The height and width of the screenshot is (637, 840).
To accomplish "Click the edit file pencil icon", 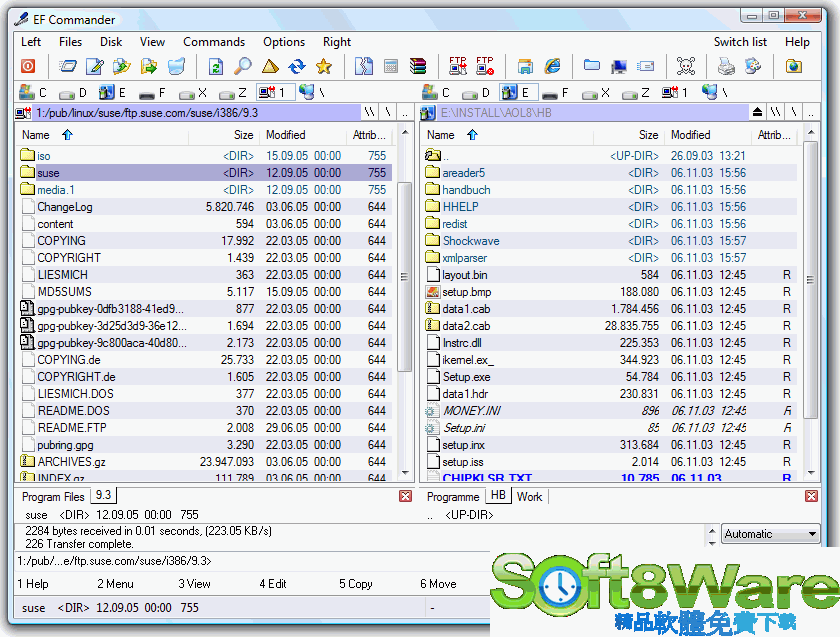I will click(95, 66).
